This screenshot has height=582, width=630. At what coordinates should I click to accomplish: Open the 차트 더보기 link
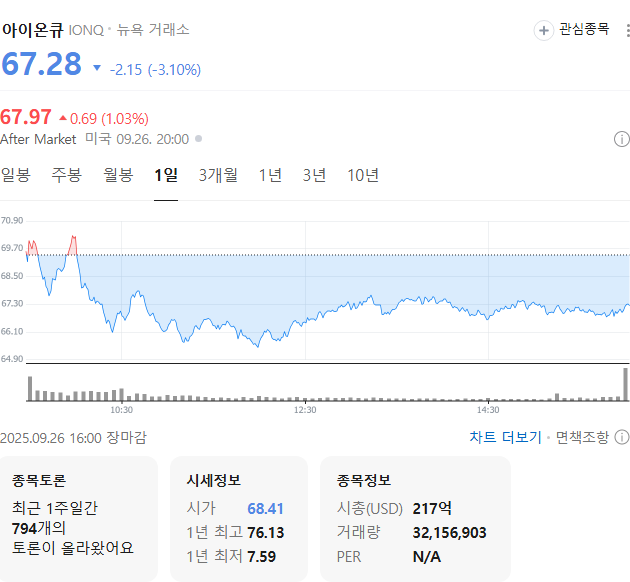click(505, 437)
